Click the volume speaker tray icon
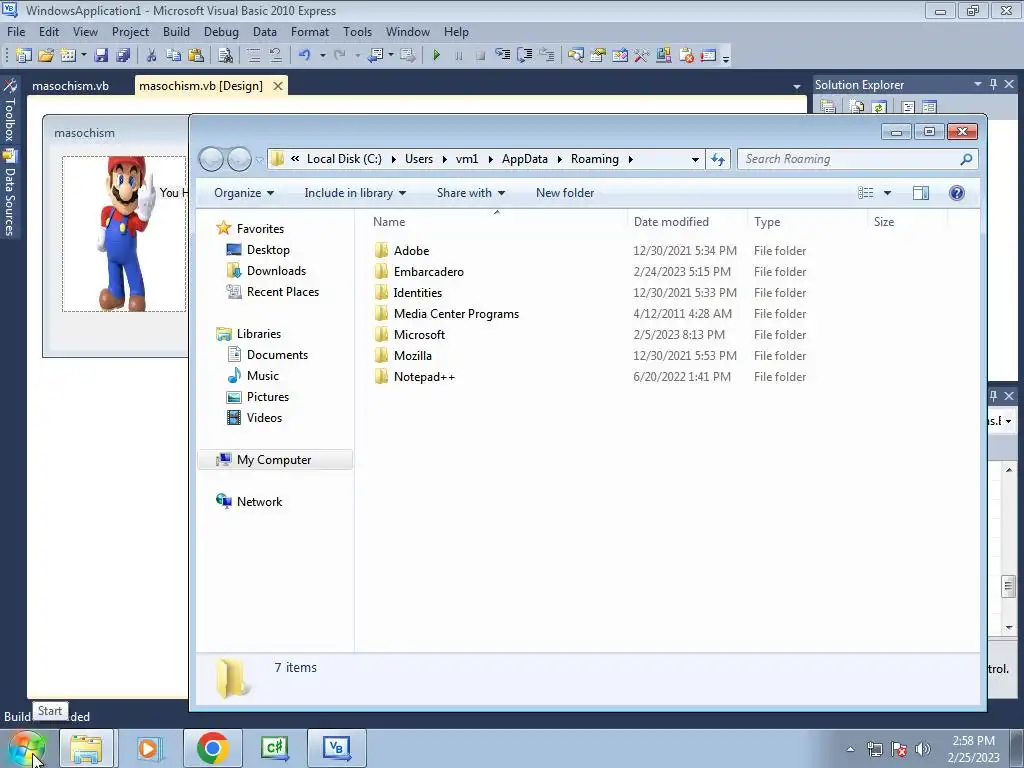The image size is (1024, 768). pyautogui.click(x=923, y=748)
